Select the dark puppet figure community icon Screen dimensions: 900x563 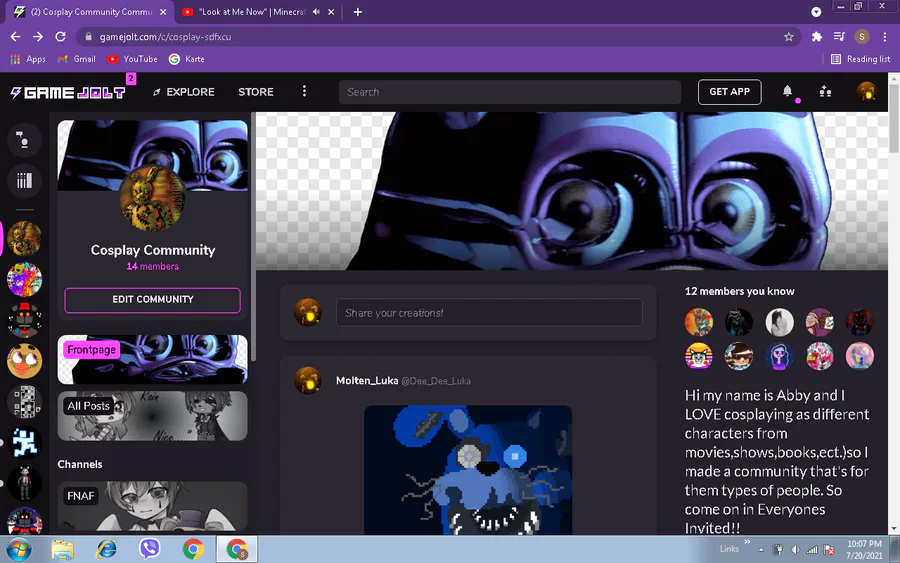24,483
